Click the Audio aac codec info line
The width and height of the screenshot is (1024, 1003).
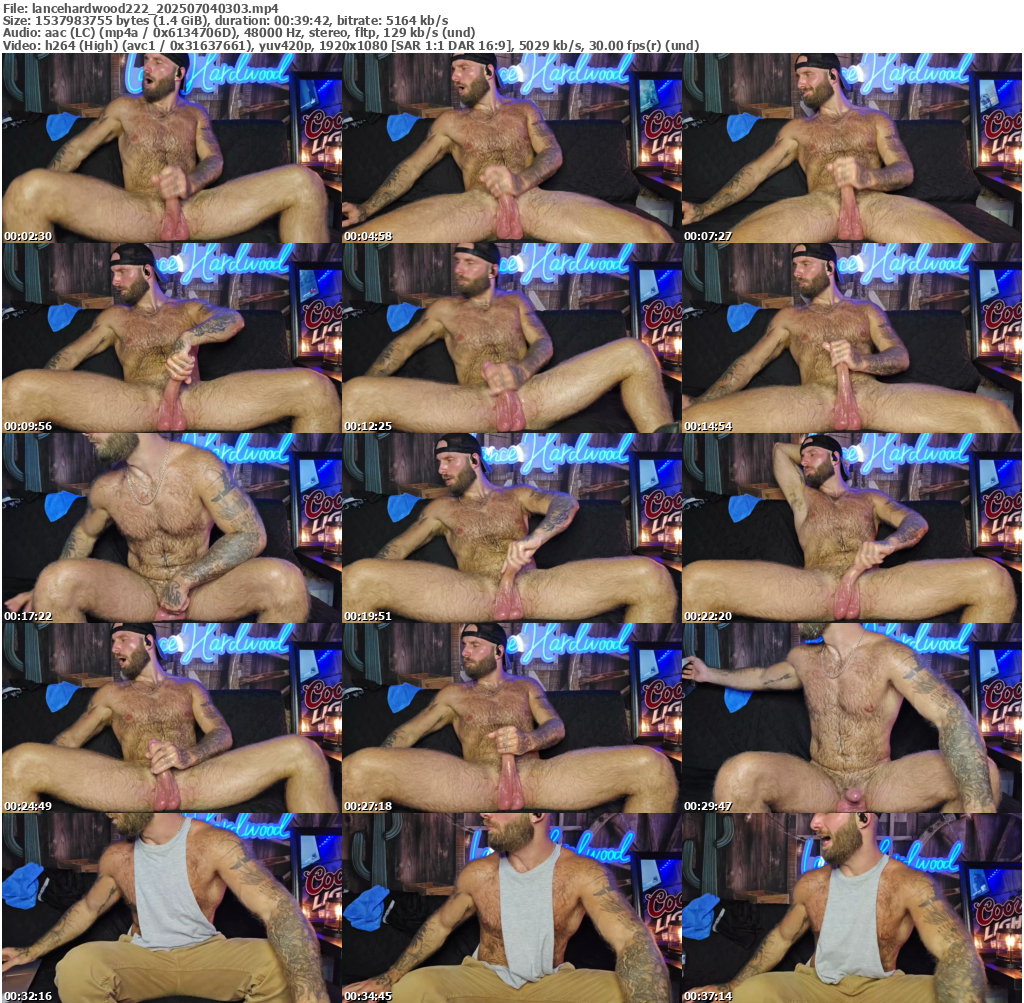239,33
